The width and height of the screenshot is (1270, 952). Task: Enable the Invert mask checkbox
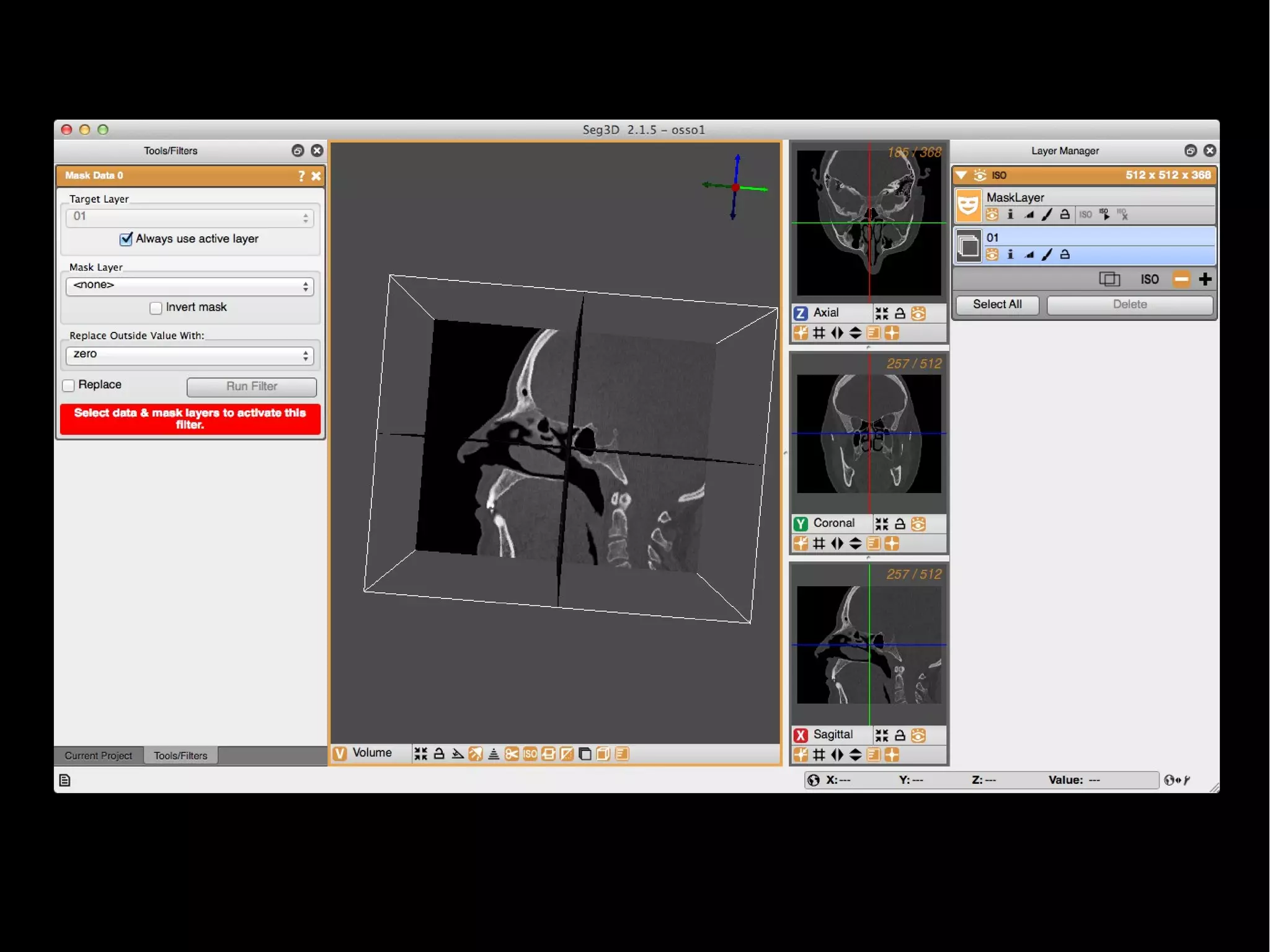coord(156,308)
